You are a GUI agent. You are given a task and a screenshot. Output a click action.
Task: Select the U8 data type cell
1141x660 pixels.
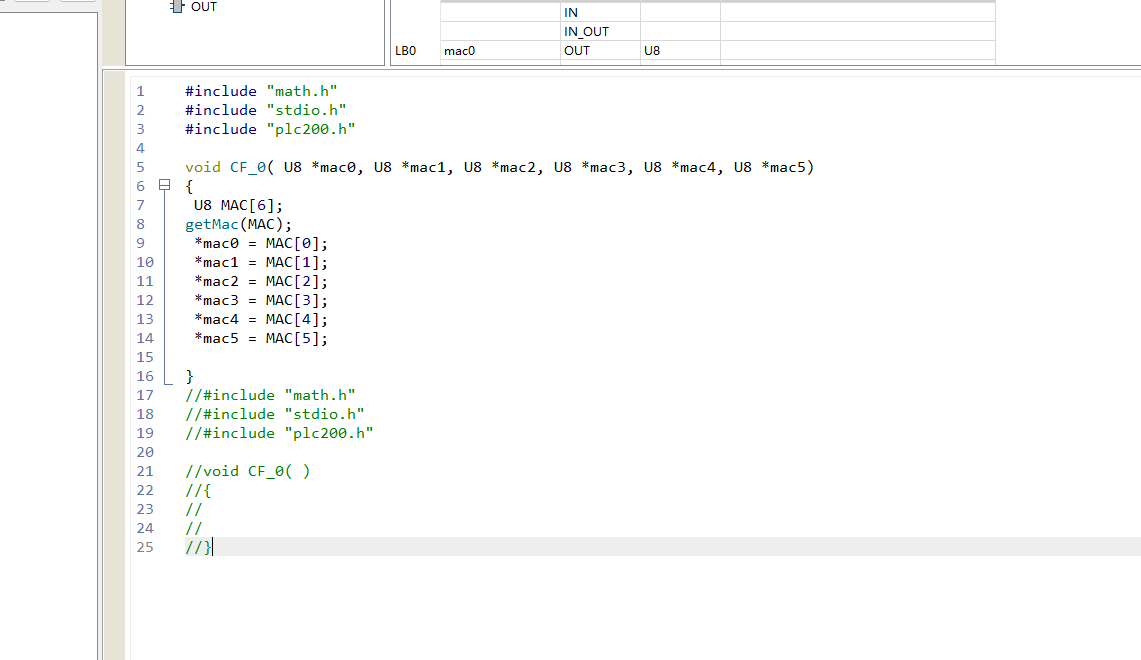[680, 51]
